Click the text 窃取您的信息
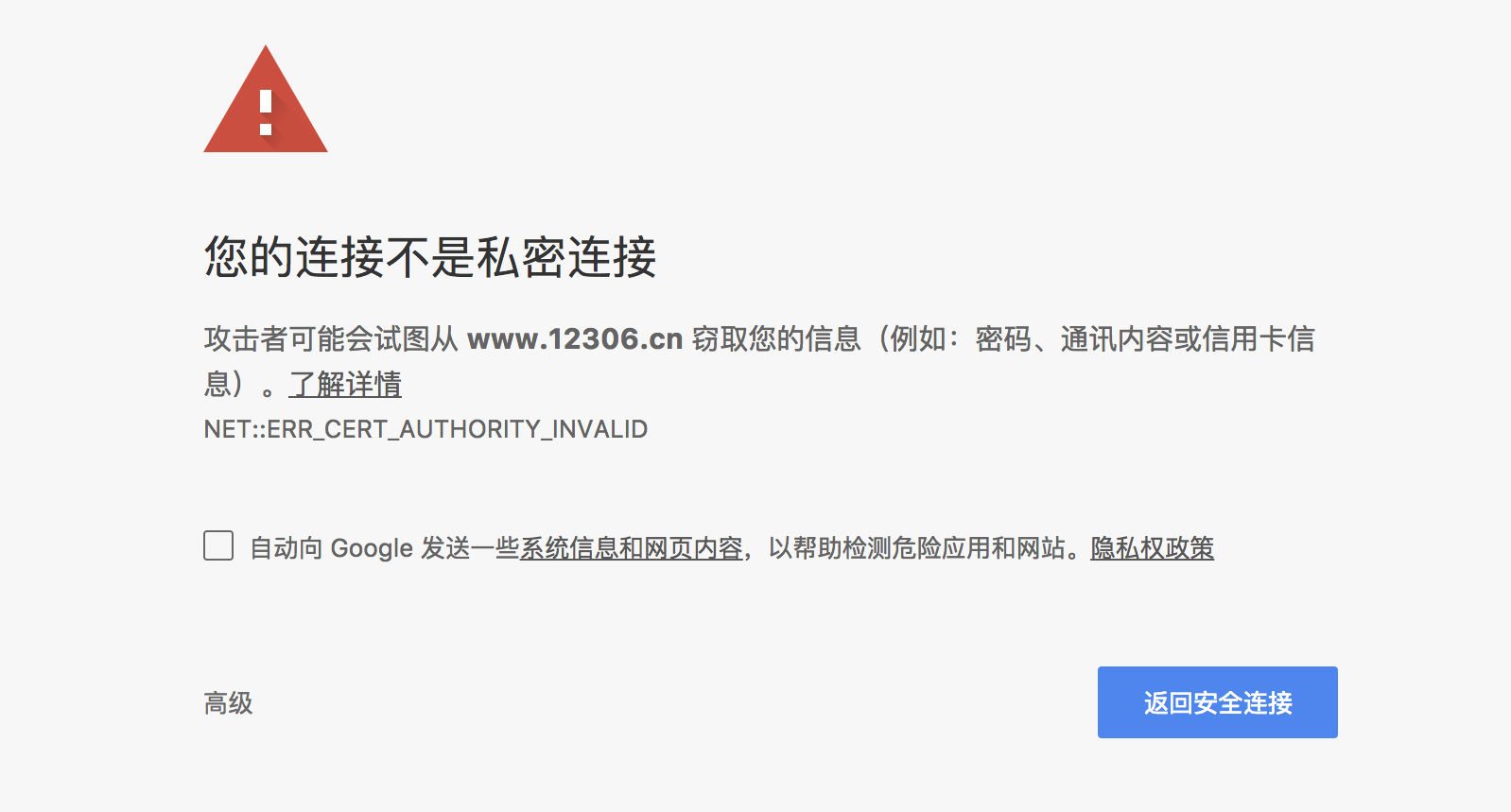This screenshot has width=1511, height=812. [x=776, y=338]
